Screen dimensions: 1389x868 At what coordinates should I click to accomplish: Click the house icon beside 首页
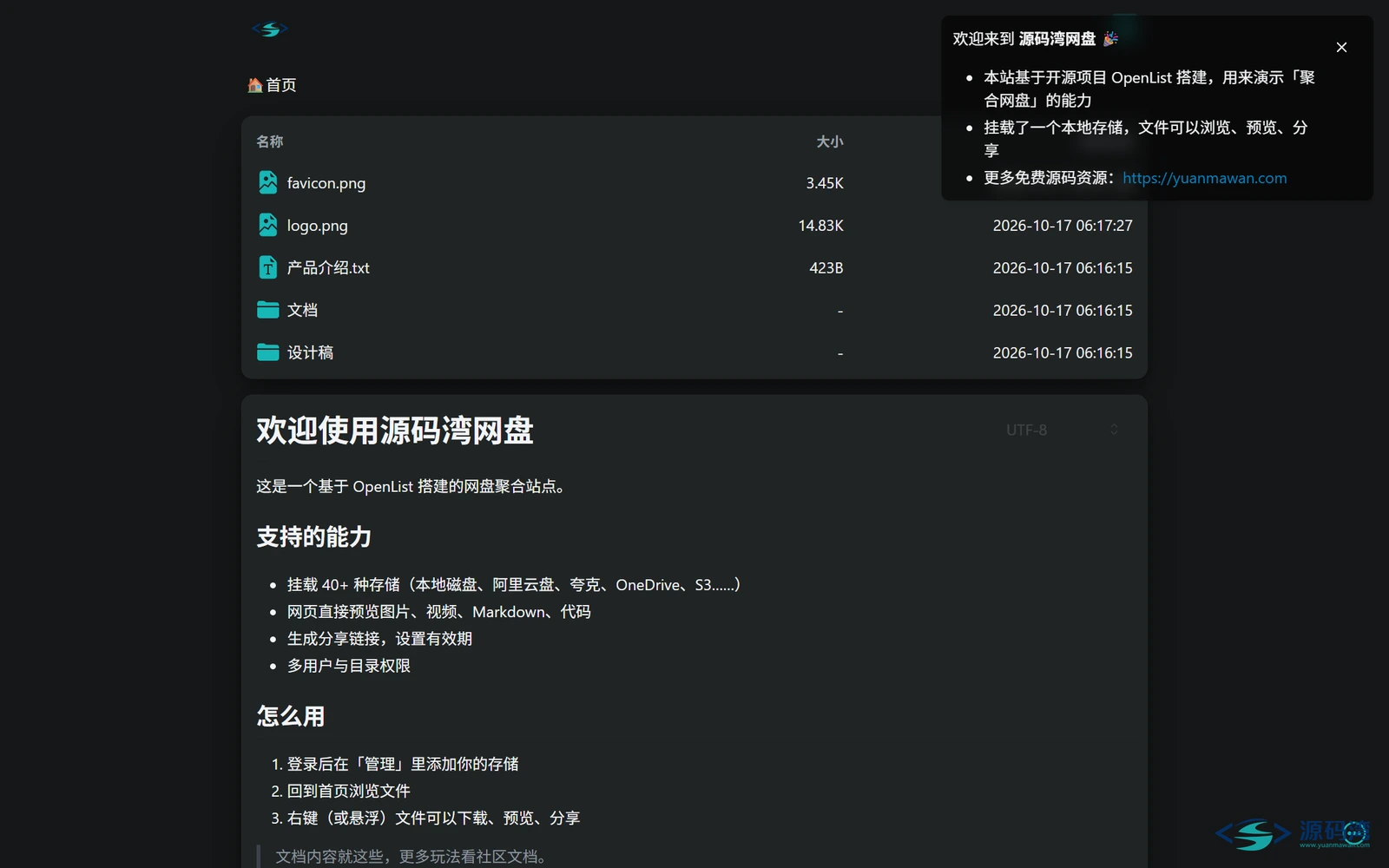[x=255, y=85]
